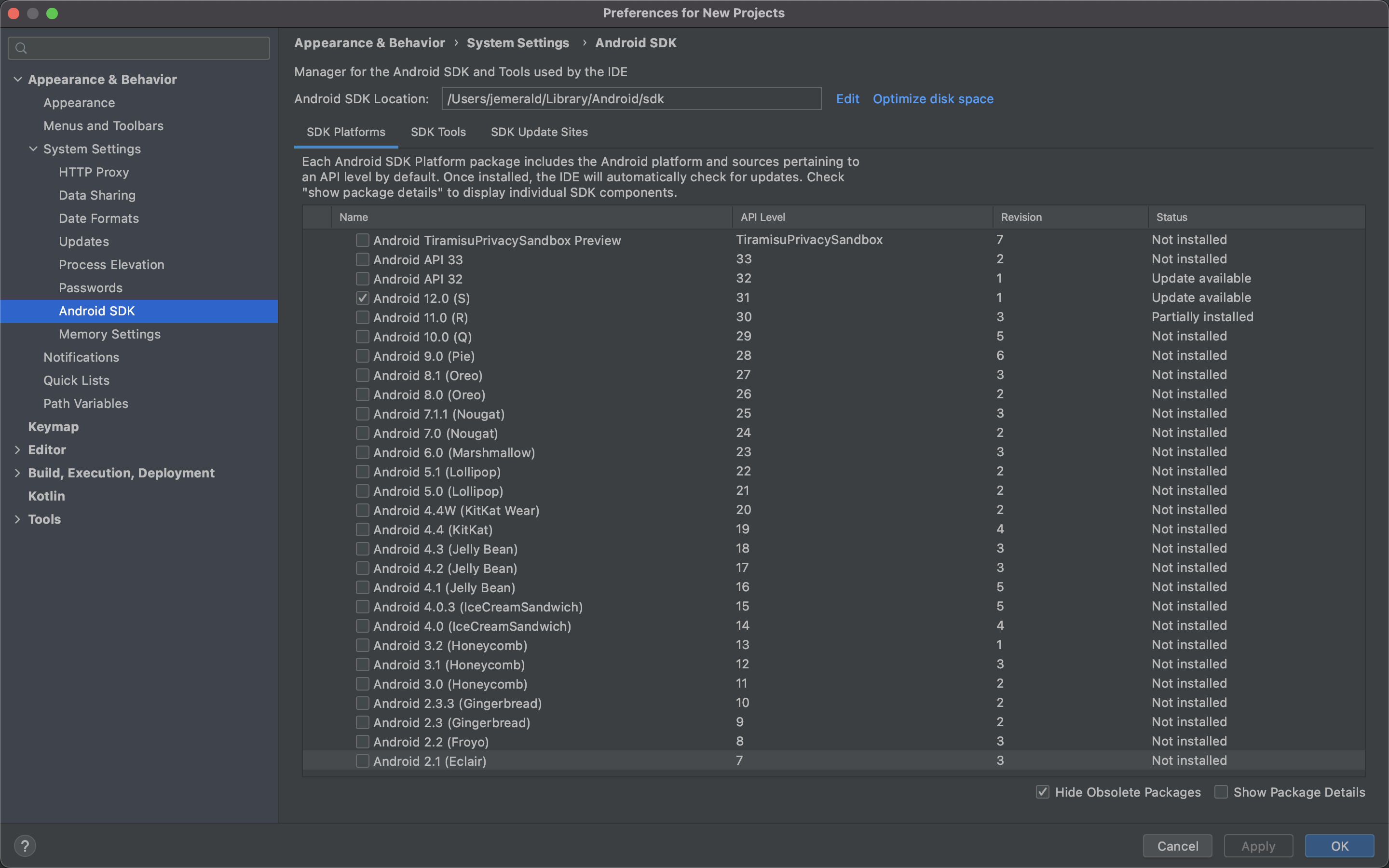Select Memory Settings in the sidebar
Image resolution: width=1389 pixels, height=868 pixels.
pyautogui.click(x=109, y=334)
